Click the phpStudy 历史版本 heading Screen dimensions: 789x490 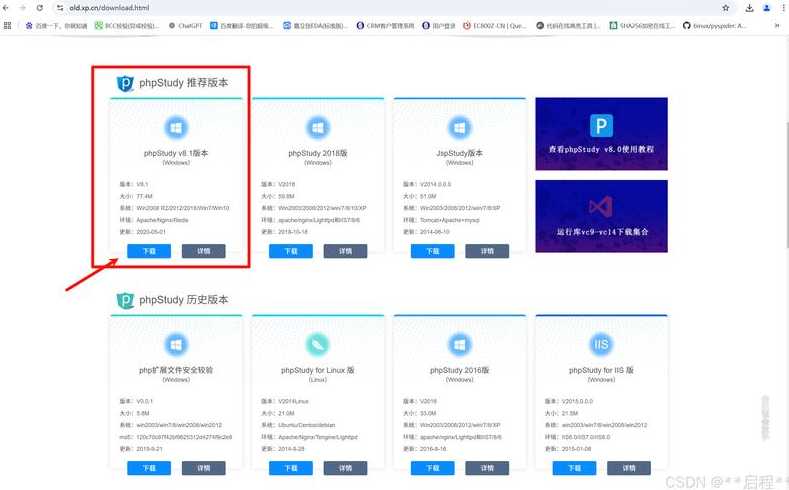pyautogui.click(x=183, y=300)
